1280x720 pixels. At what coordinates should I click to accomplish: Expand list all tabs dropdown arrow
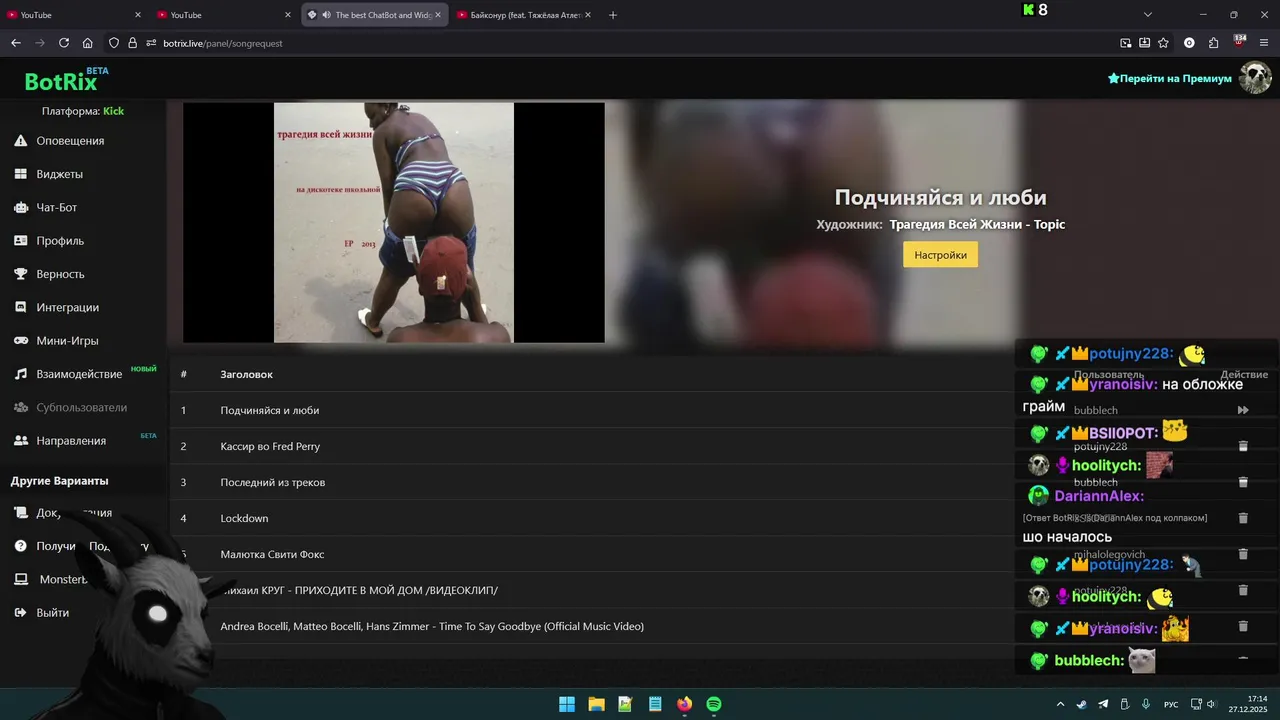pos(1148,15)
